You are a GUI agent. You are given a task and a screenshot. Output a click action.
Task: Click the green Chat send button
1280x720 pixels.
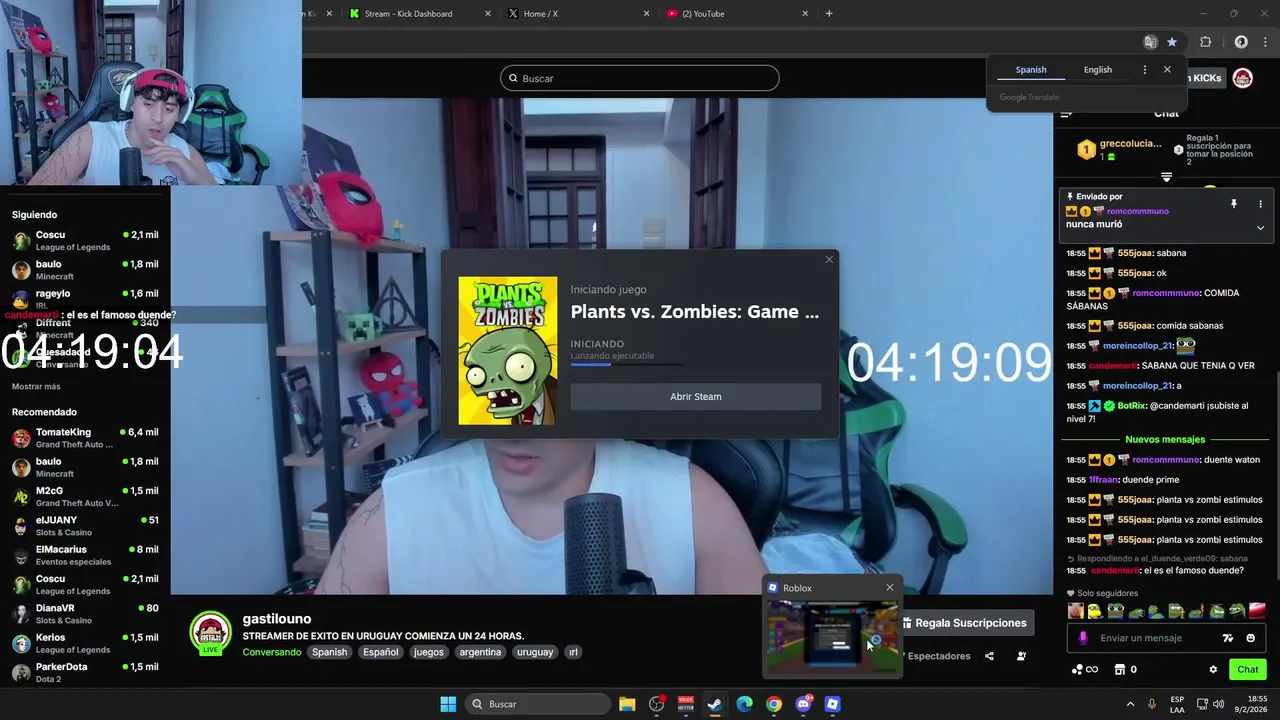click(1248, 670)
